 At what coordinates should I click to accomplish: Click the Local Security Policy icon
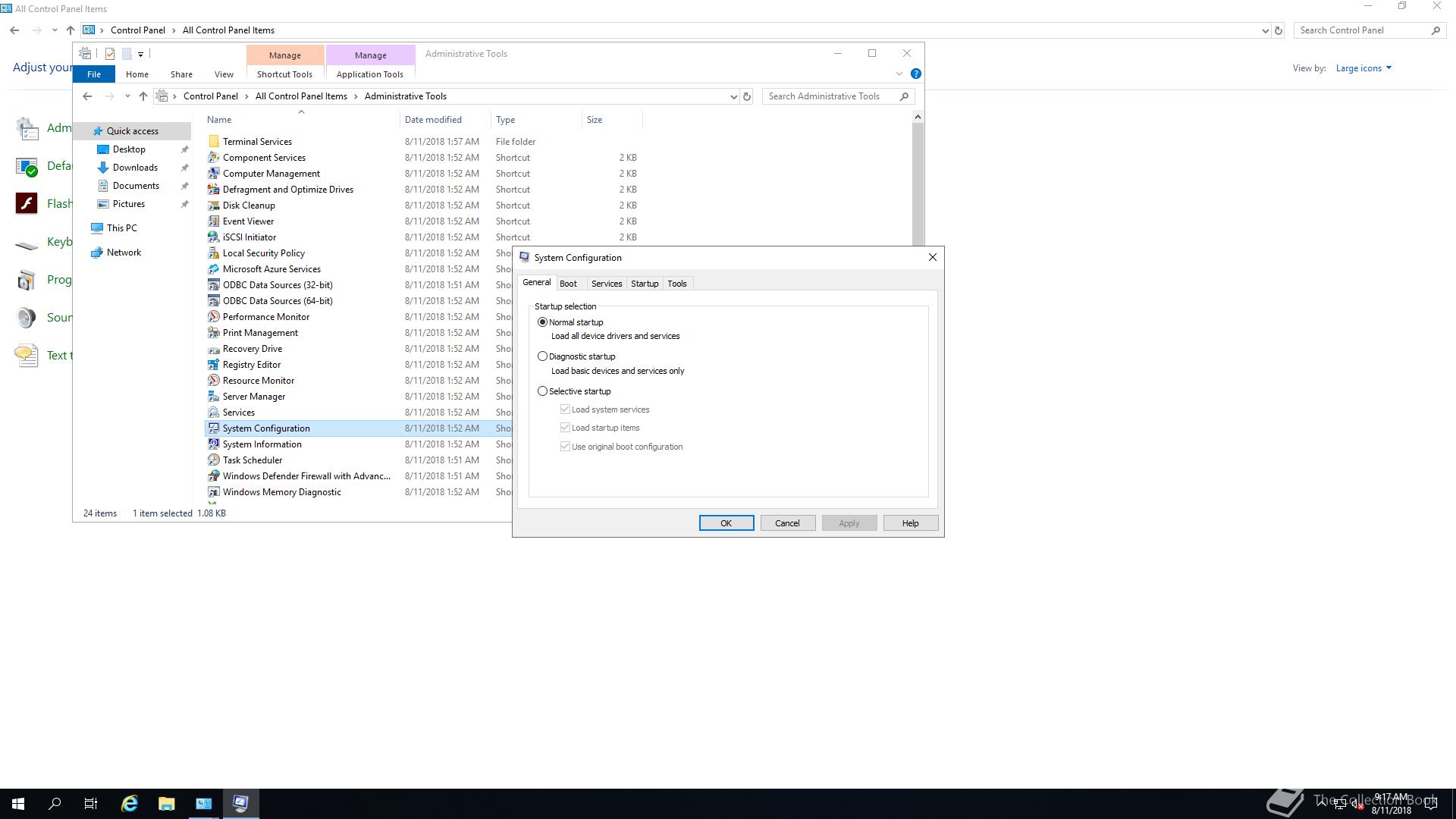coord(214,253)
